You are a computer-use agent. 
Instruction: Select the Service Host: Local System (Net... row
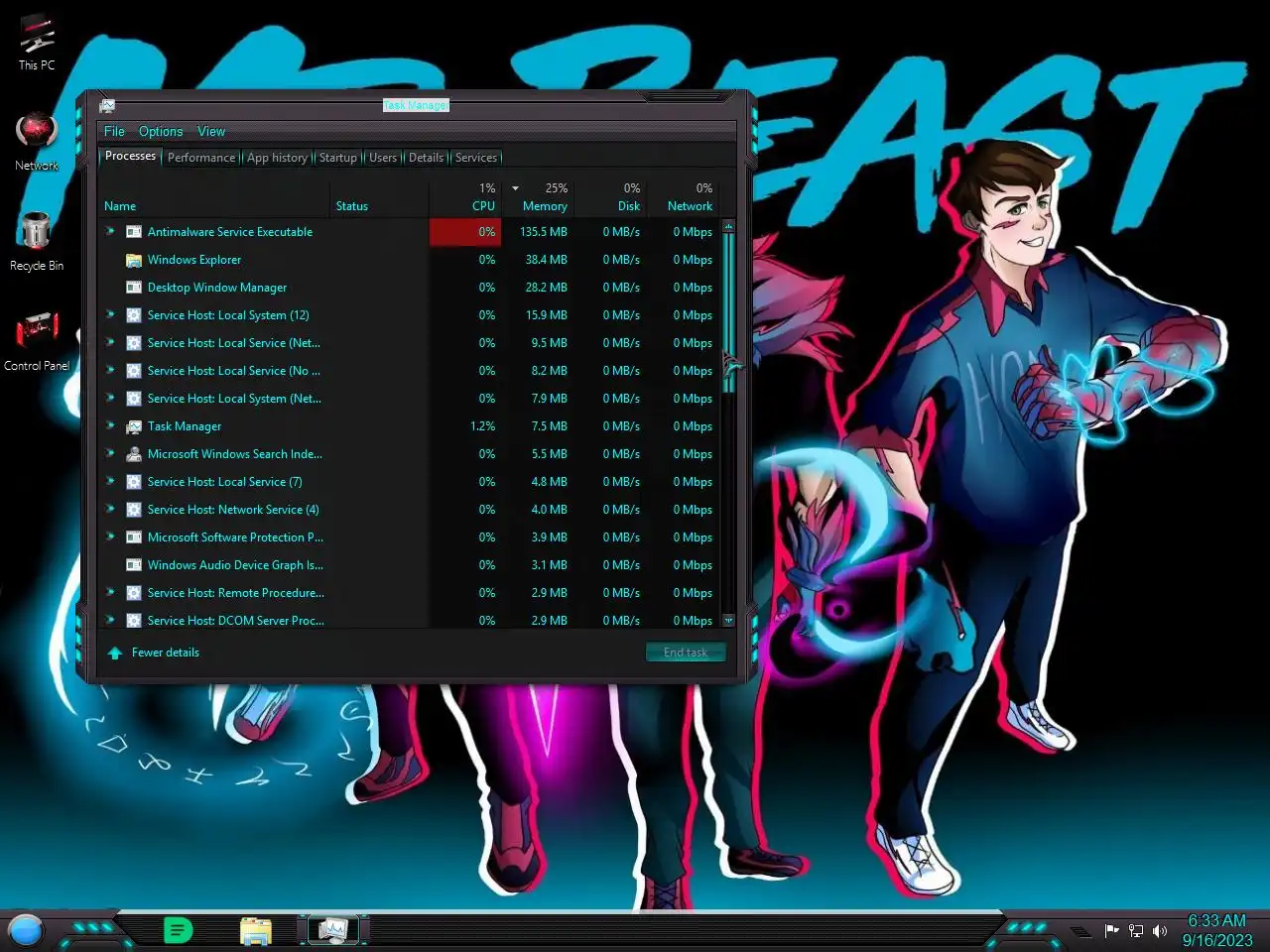coord(411,399)
